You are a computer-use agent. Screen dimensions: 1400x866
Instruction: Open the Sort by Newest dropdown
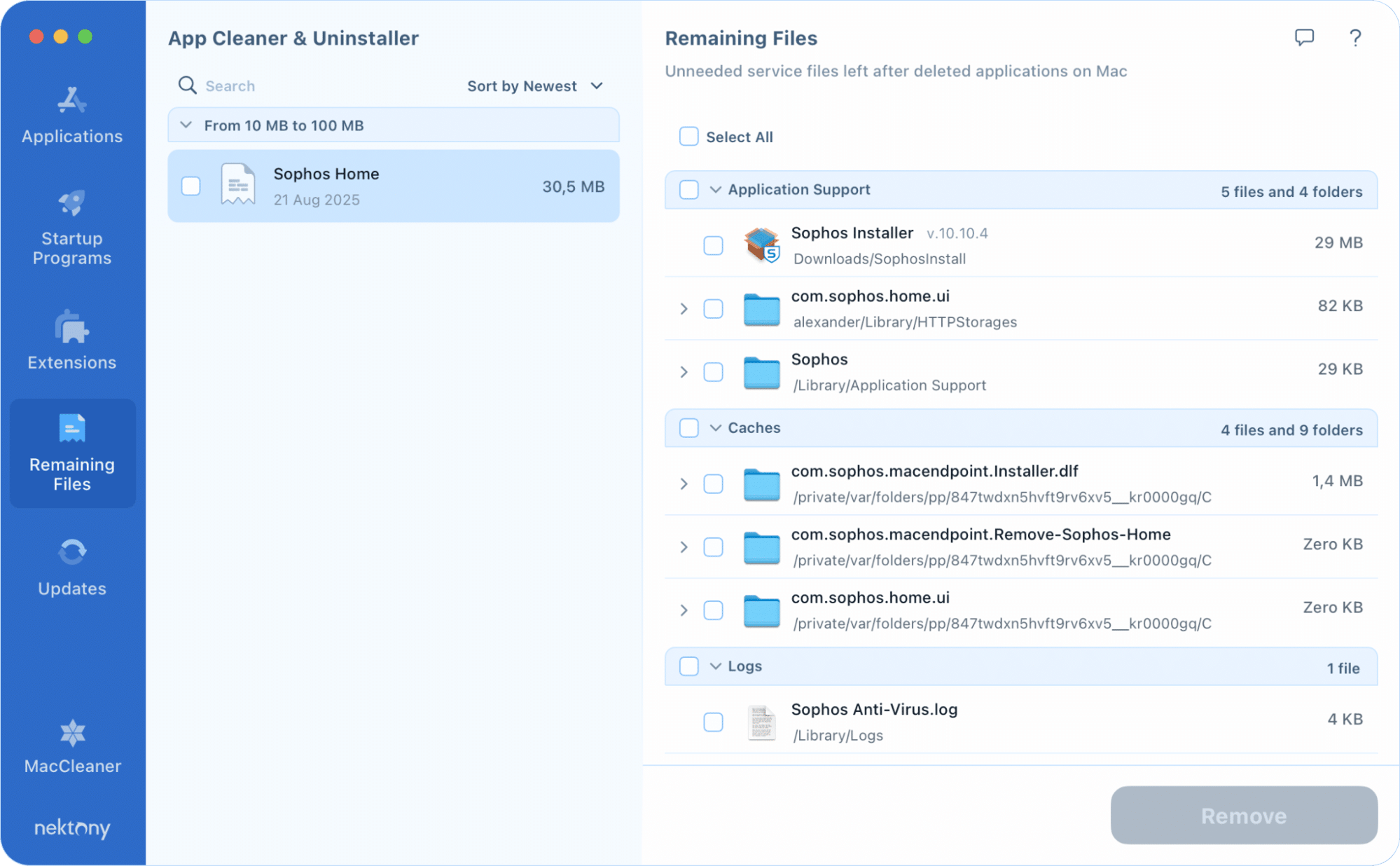(x=536, y=85)
